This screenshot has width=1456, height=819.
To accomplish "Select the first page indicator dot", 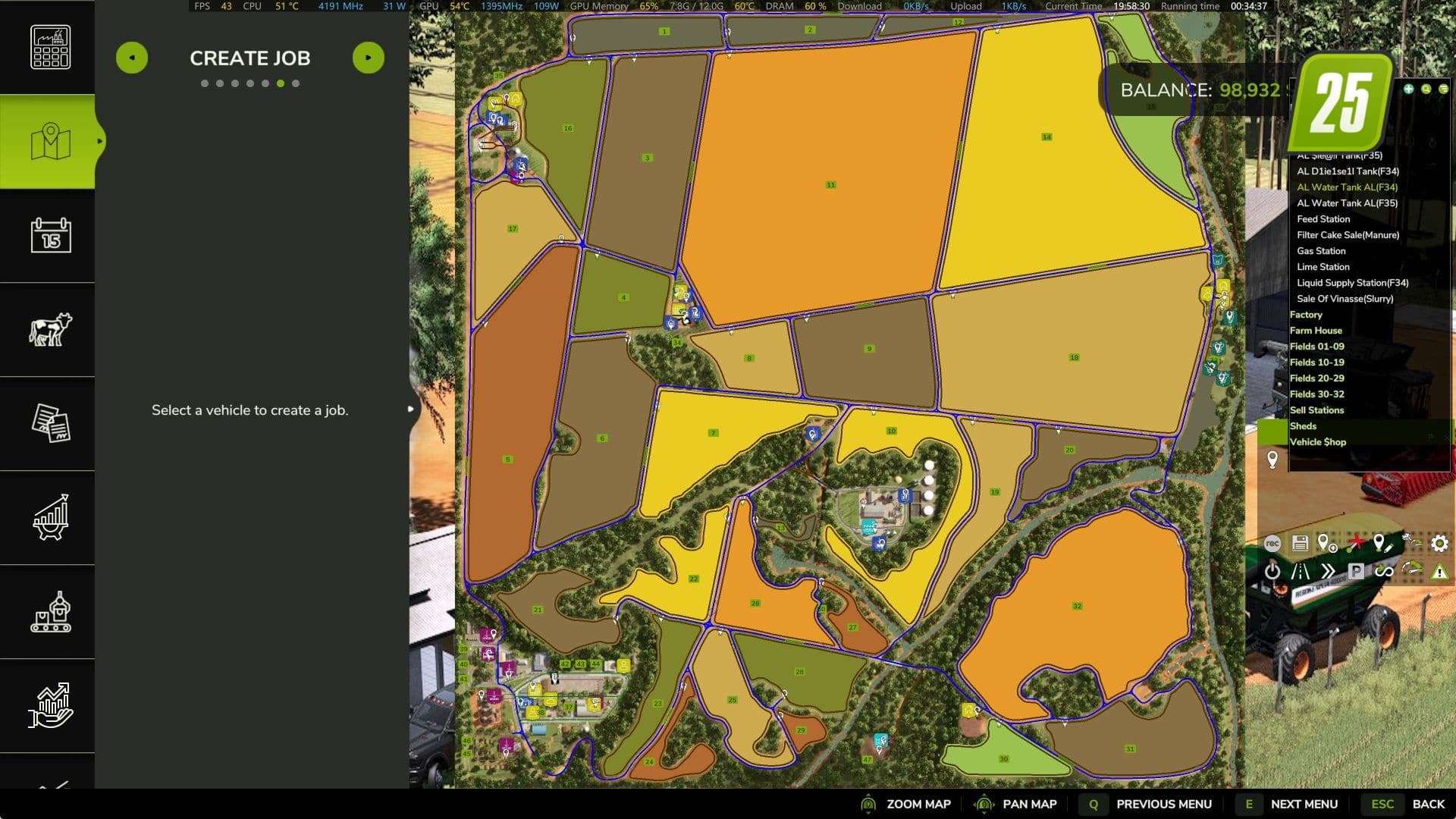I will tap(205, 83).
